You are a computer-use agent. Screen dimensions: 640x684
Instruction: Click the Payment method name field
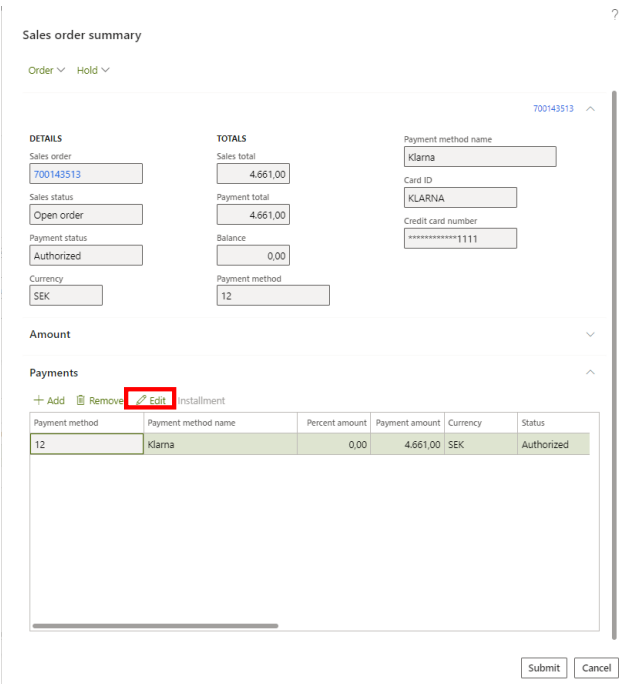[479, 157]
